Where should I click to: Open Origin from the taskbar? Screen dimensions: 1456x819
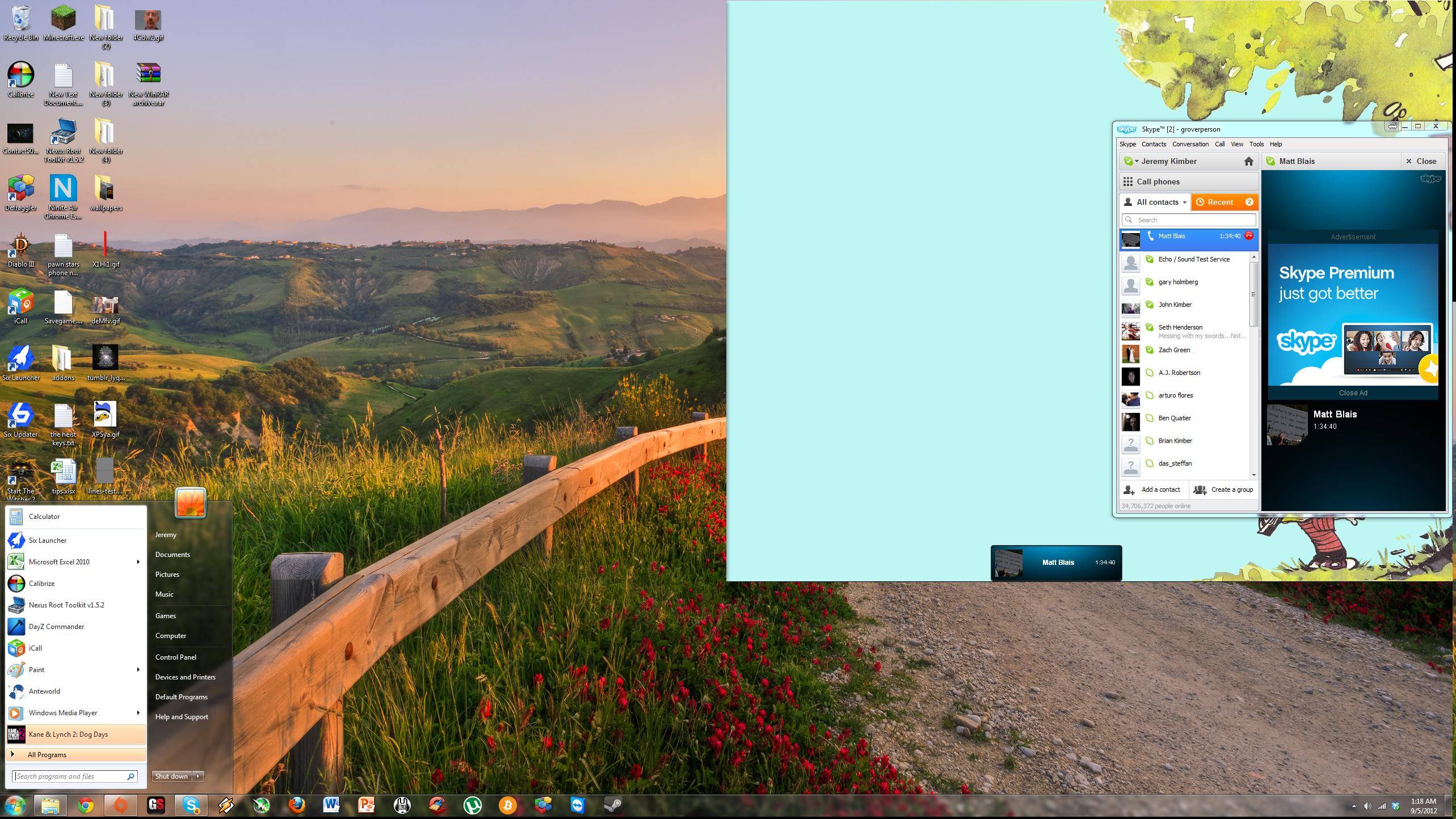pyautogui.click(x=121, y=805)
